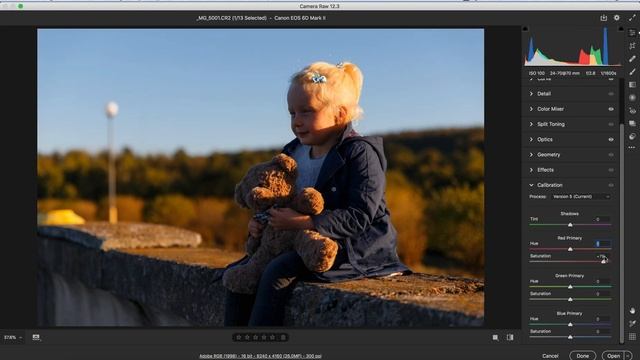
Task: Click the girl's photo preview
Action: point(260,178)
